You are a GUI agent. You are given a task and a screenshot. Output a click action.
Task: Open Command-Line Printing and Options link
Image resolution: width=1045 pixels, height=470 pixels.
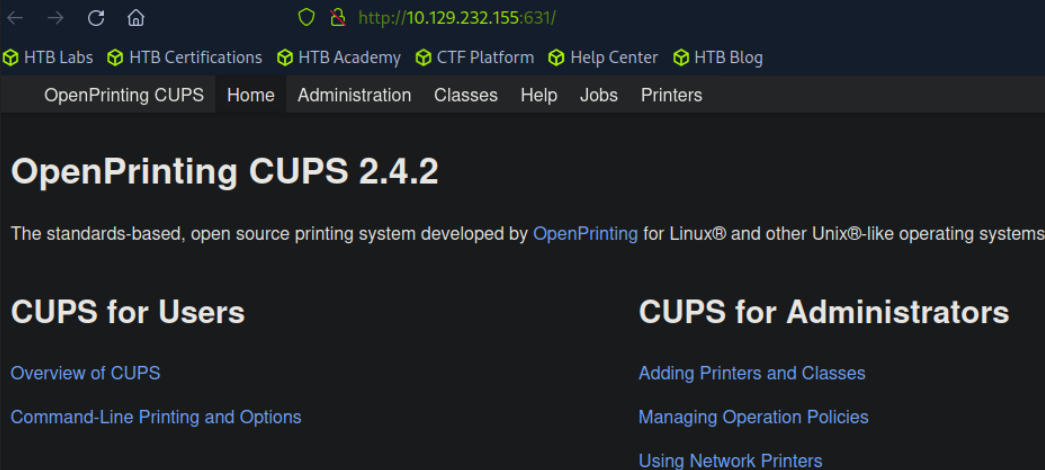(156, 417)
